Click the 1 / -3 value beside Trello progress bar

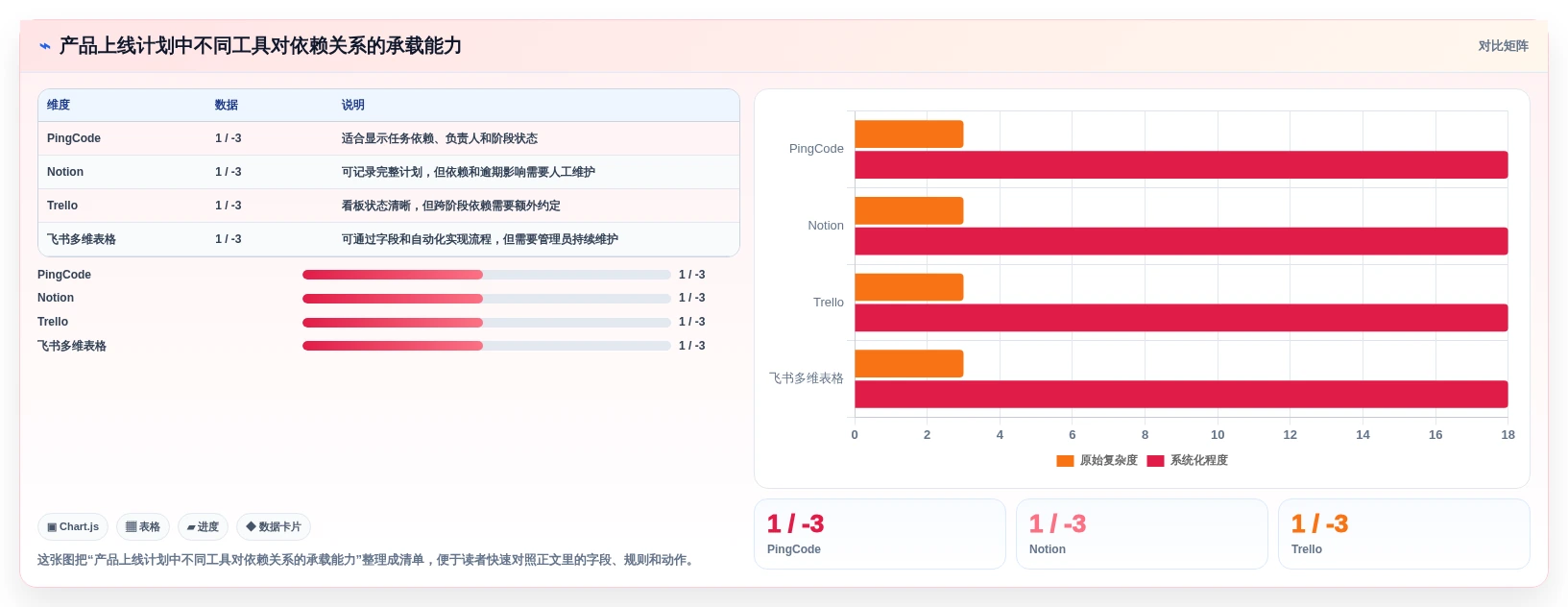pyautogui.click(x=692, y=323)
